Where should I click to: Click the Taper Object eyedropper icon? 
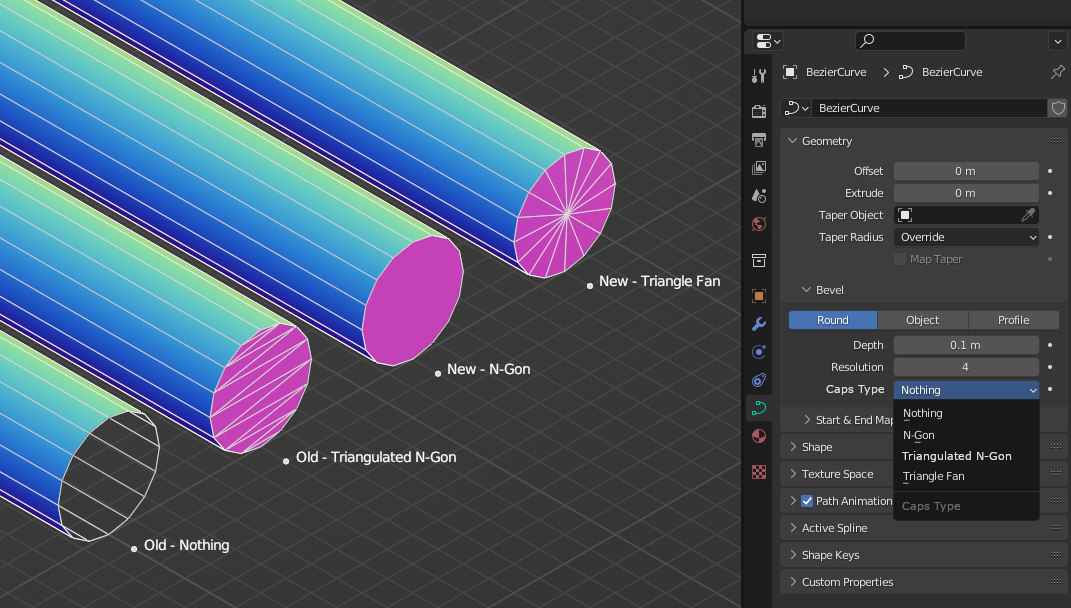click(x=1027, y=215)
